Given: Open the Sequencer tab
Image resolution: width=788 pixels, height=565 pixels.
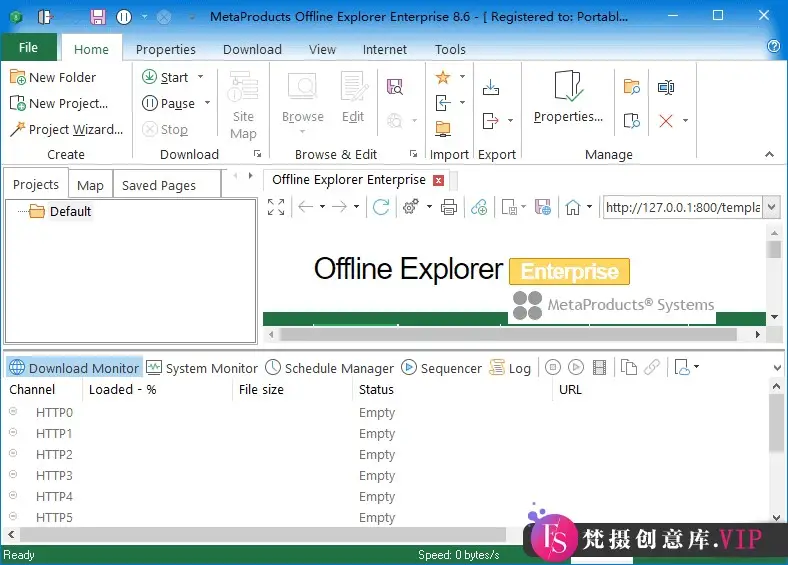Looking at the screenshot, I should pyautogui.click(x=442, y=368).
